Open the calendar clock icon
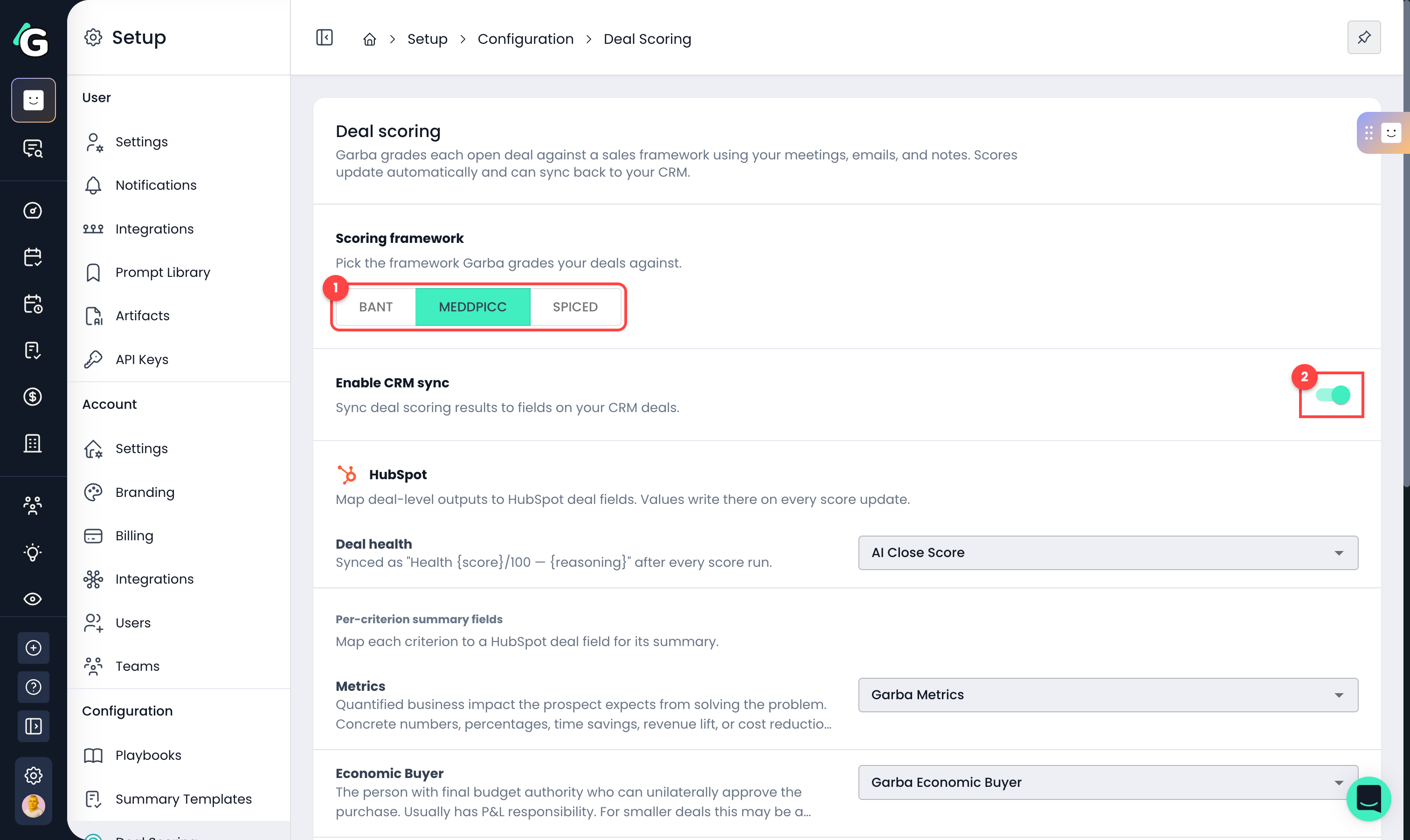This screenshot has width=1410, height=840. [33, 304]
